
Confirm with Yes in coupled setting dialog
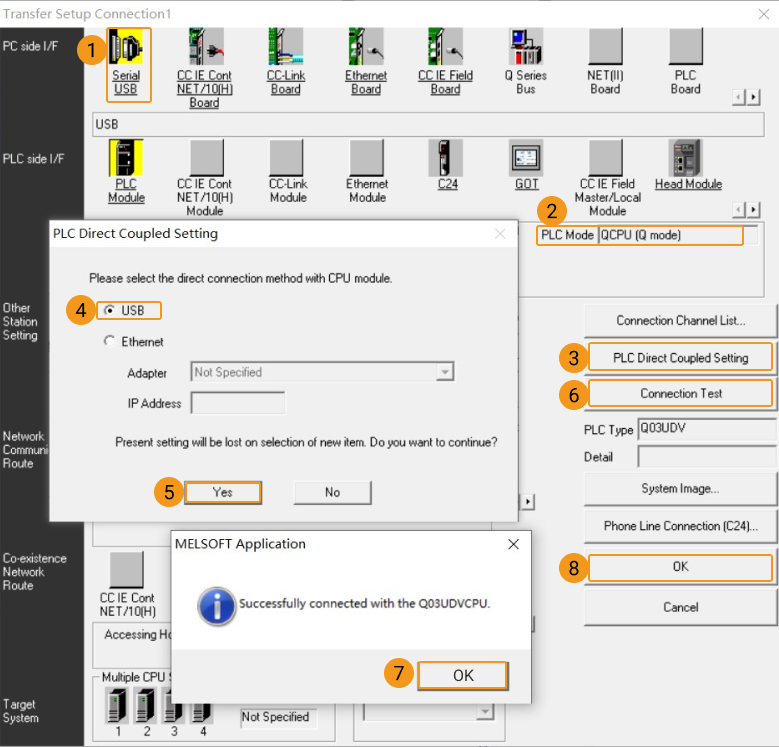222,492
